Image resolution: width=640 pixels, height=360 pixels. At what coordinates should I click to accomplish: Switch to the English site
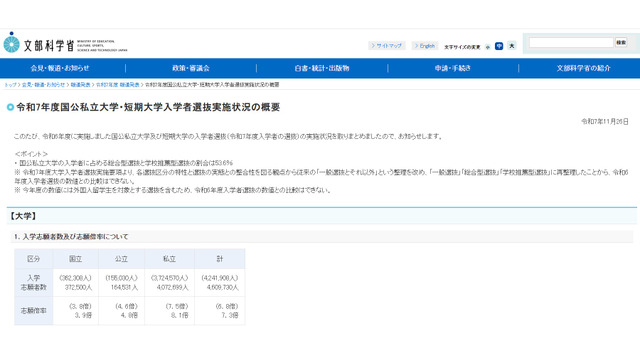[424, 46]
